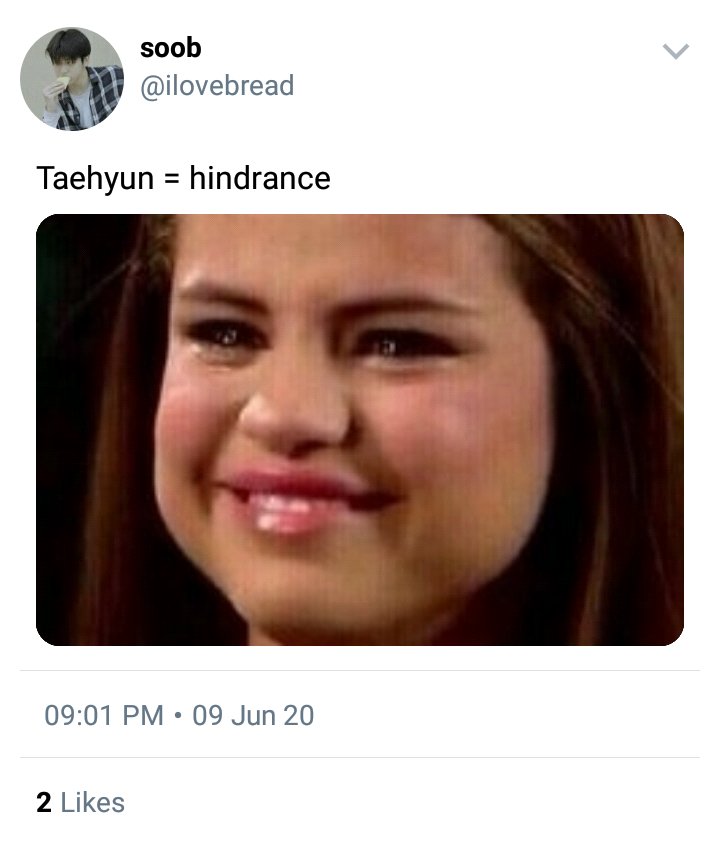Open the @ilovebread handle link
720x843 pixels.
point(217,86)
